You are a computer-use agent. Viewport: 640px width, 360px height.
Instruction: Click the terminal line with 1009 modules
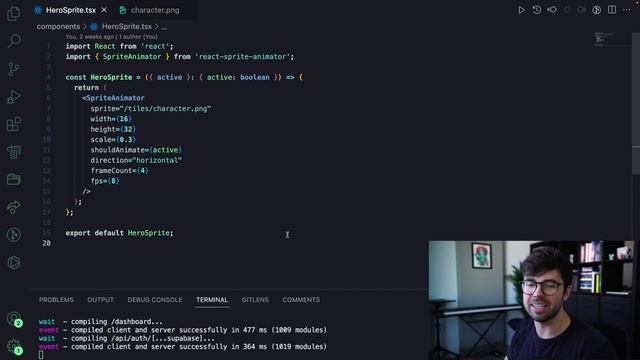[x=182, y=330]
